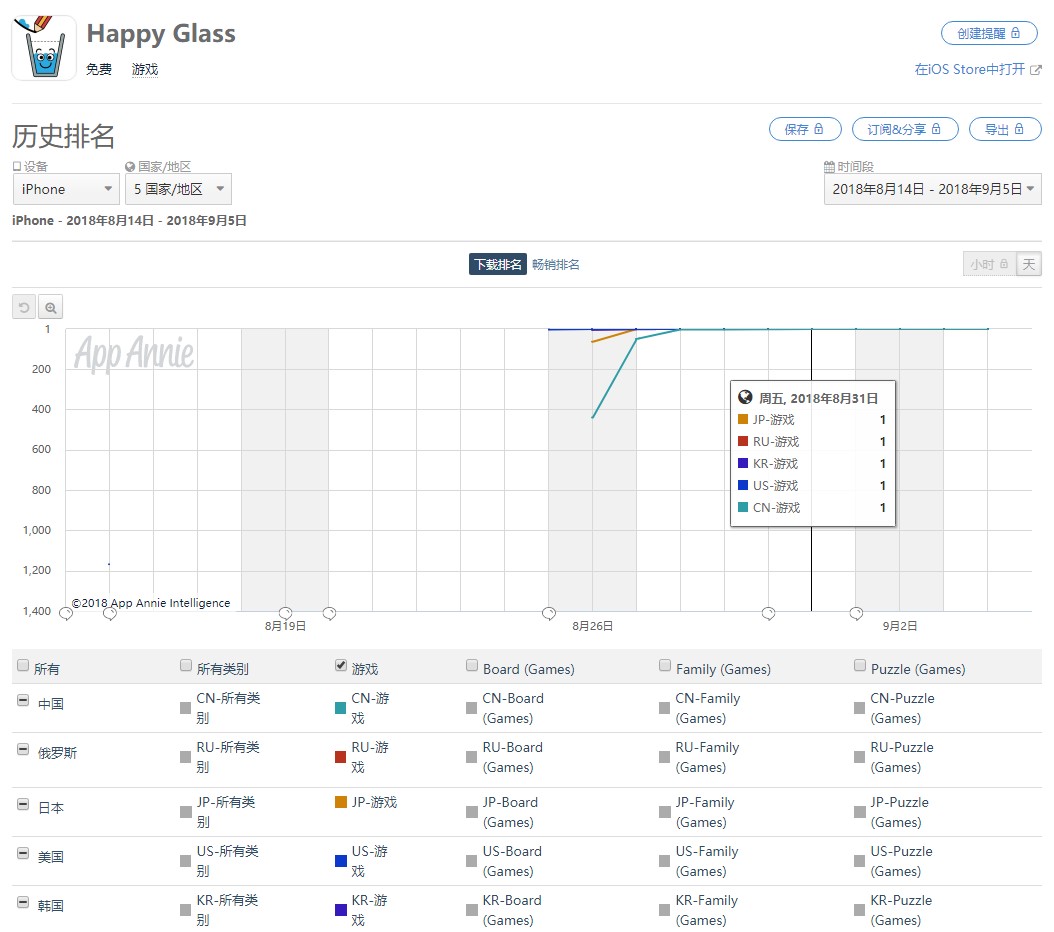Open the 5 国家/地区 dropdown
The image size is (1054, 932).
[178, 189]
